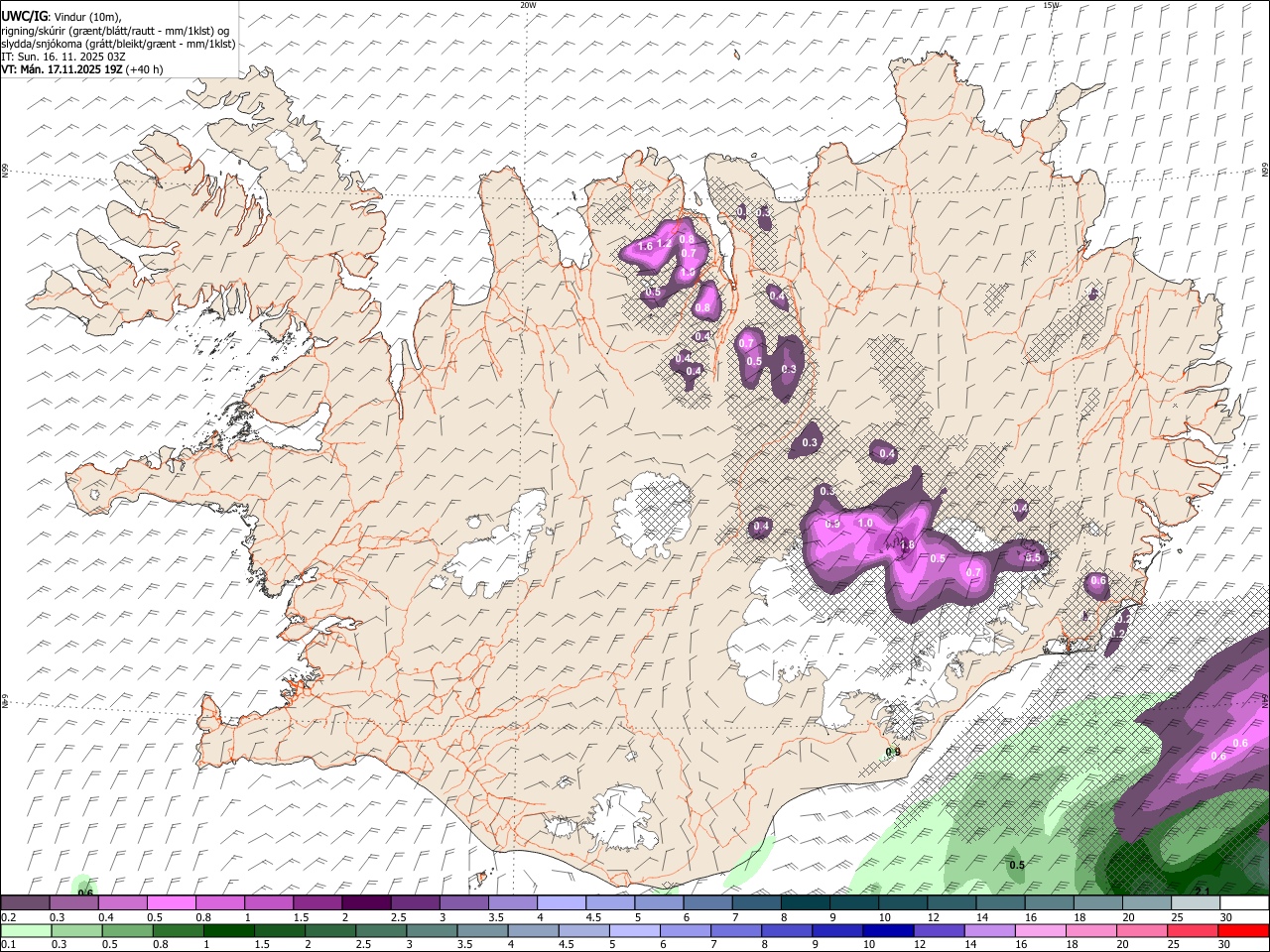Click the 15W longitude label
This screenshot has height=952, width=1270.
point(1051,5)
